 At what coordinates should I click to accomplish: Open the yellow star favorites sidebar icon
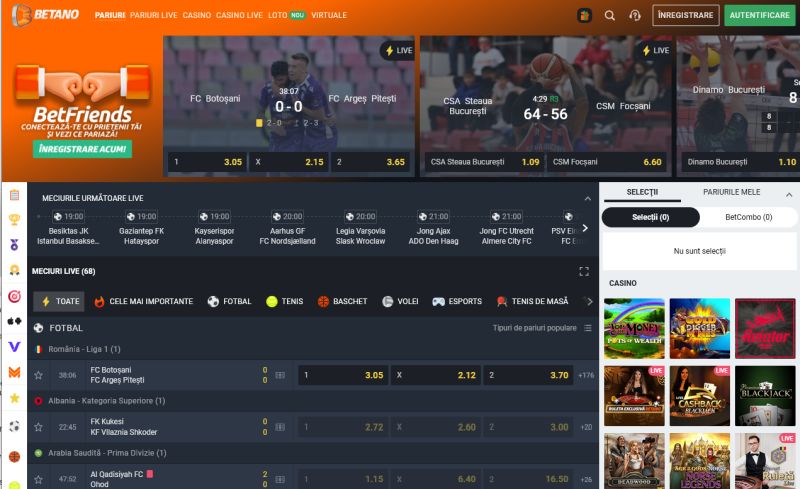point(14,398)
